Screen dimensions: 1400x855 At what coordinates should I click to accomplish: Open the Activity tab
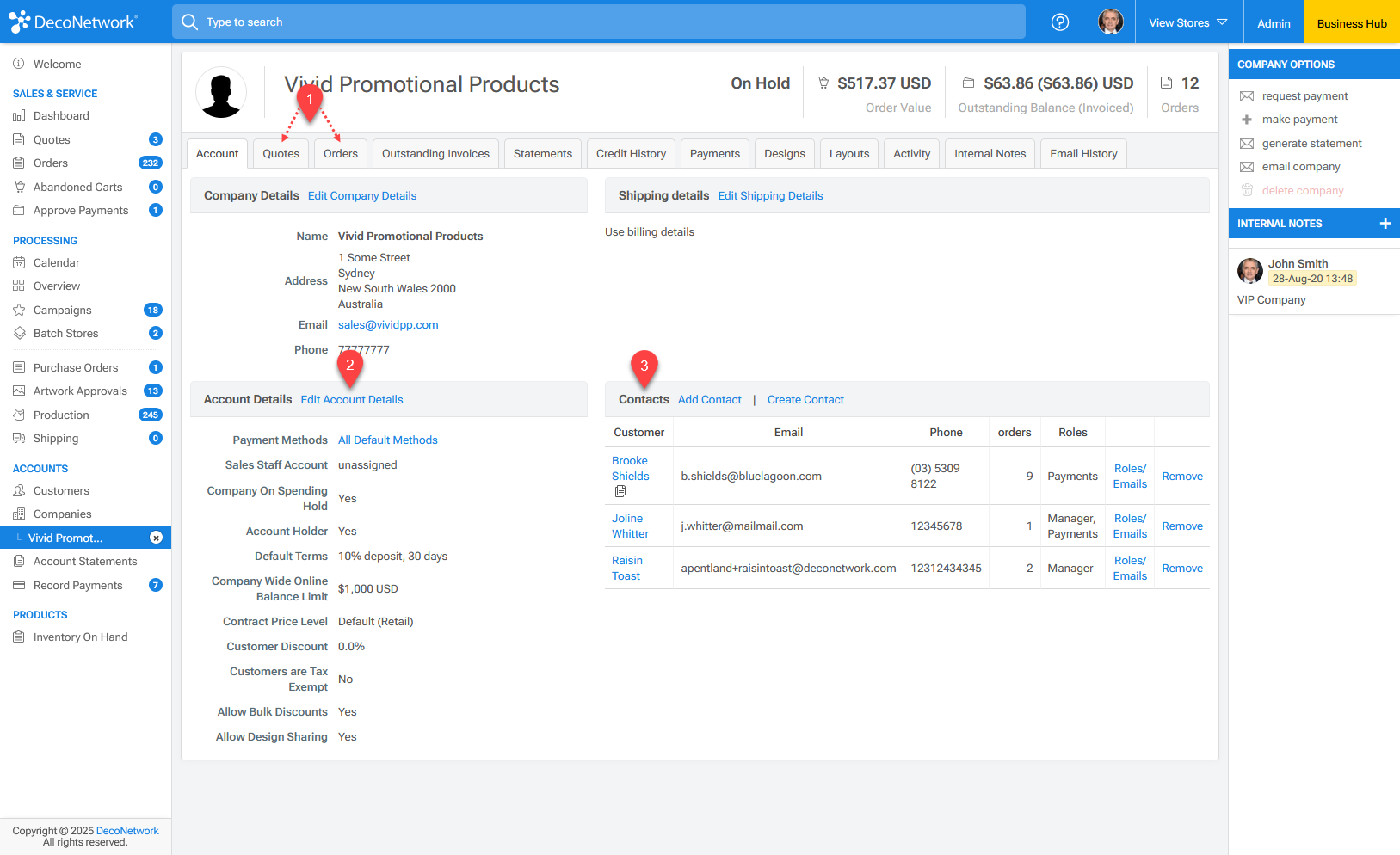(x=912, y=153)
